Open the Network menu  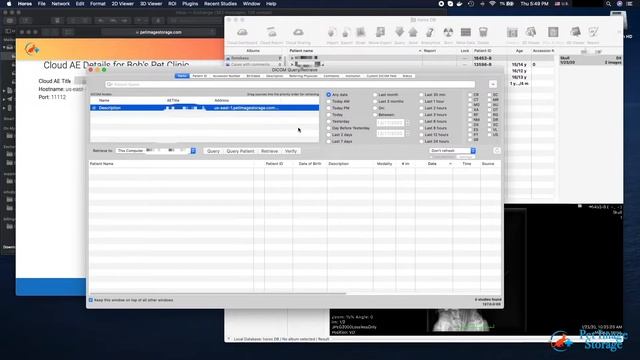[x=60, y=4]
